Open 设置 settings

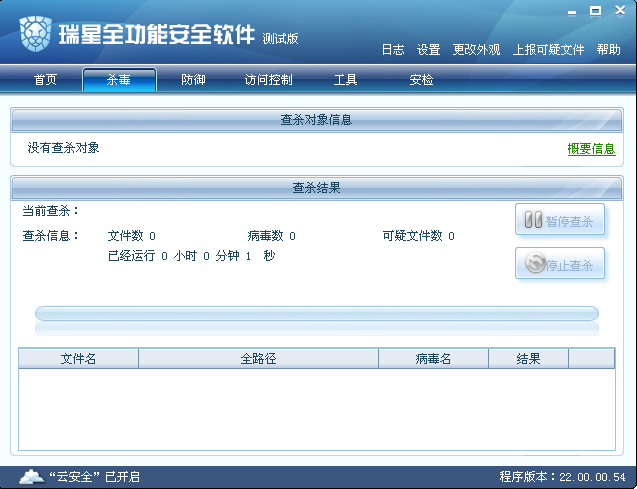tap(429, 50)
